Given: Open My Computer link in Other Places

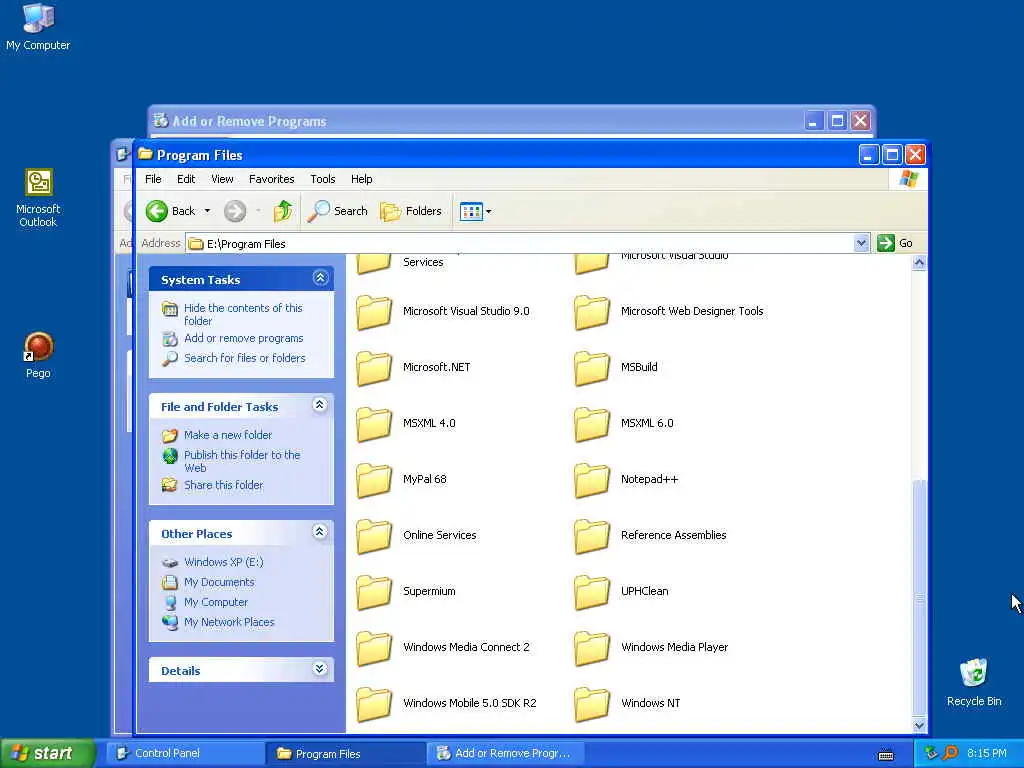Looking at the screenshot, I should pyautogui.click(x=216, y=602).
